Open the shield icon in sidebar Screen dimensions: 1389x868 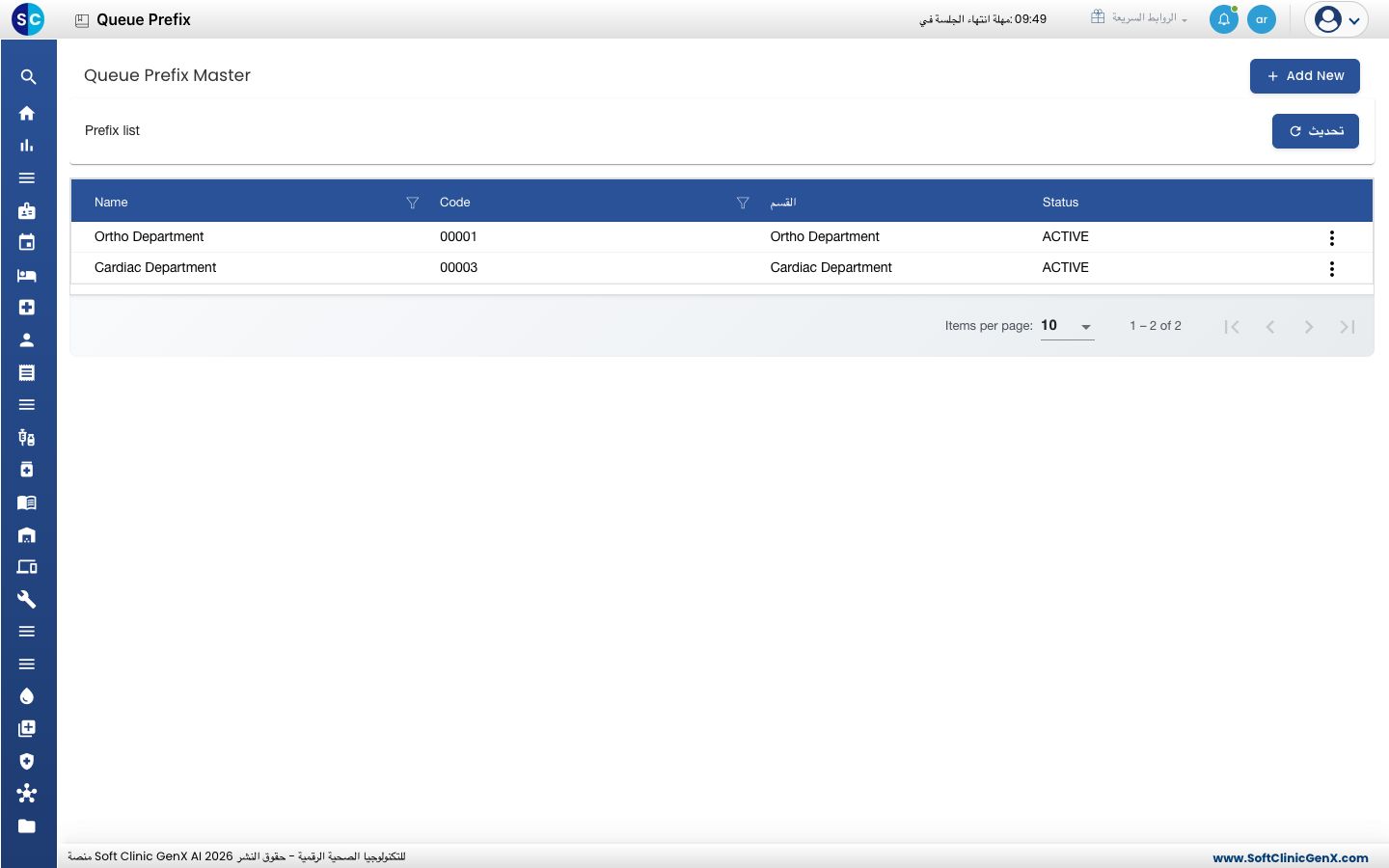27,761
